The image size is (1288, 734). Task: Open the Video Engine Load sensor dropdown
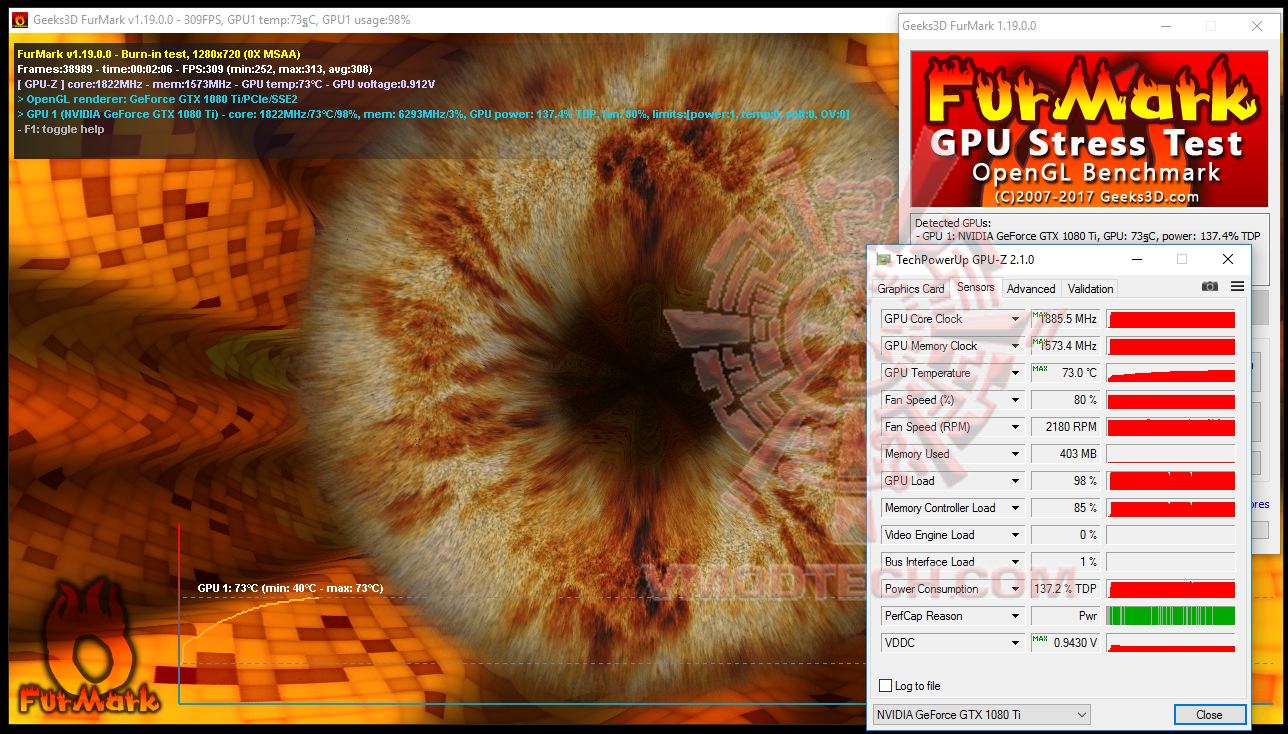1015,535
